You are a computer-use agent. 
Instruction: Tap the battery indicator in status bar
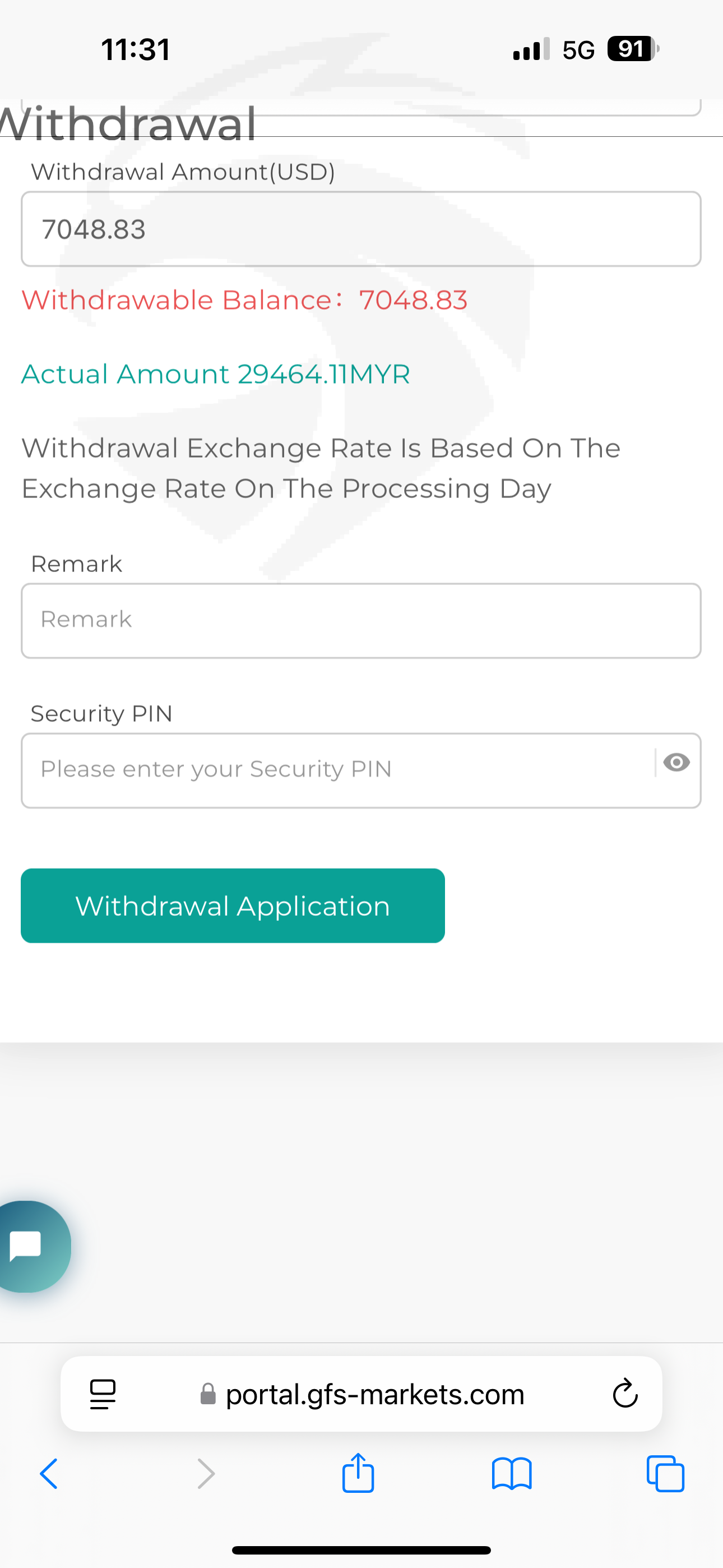(x=633, y=49)
